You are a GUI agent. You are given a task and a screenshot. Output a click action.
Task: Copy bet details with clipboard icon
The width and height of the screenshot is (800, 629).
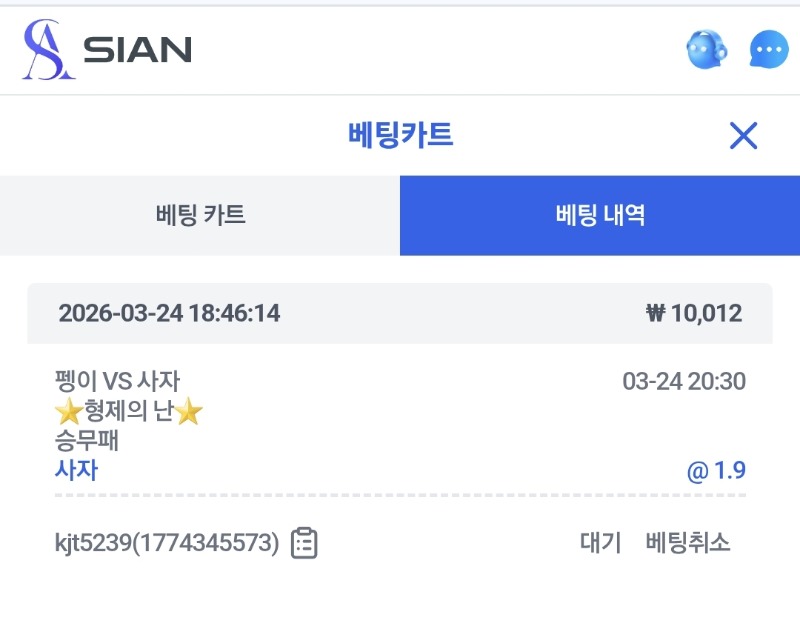tap(304, 543)
